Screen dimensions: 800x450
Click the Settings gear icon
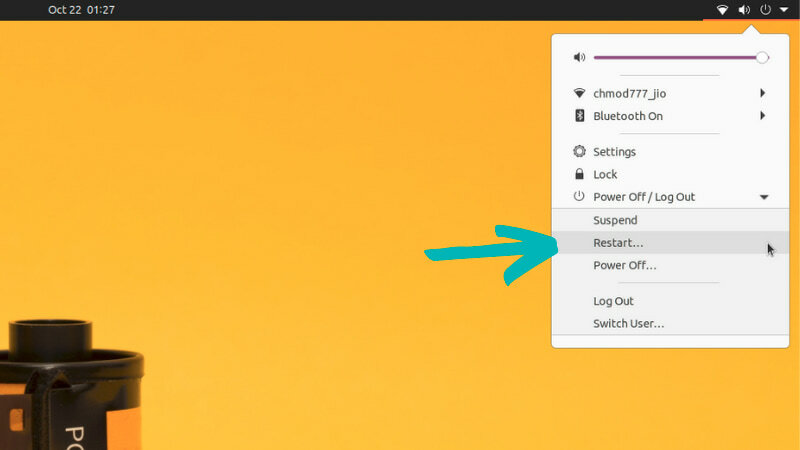[x=579, y=151]
